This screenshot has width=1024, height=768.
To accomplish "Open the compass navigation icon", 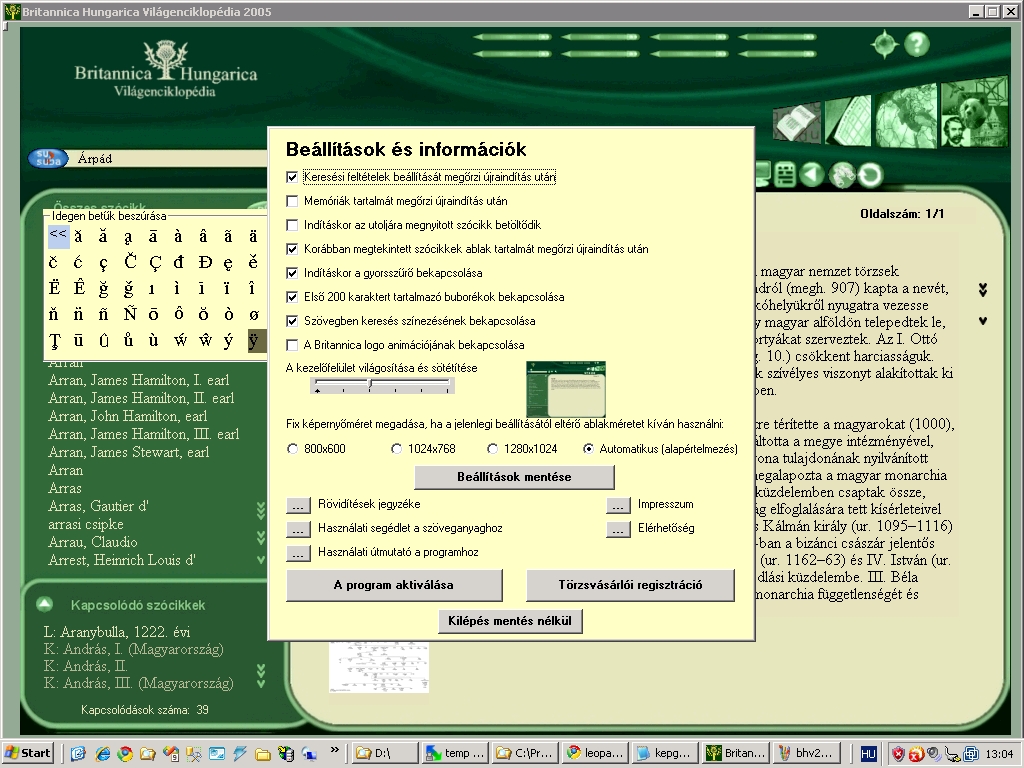I will click(884, 44).
